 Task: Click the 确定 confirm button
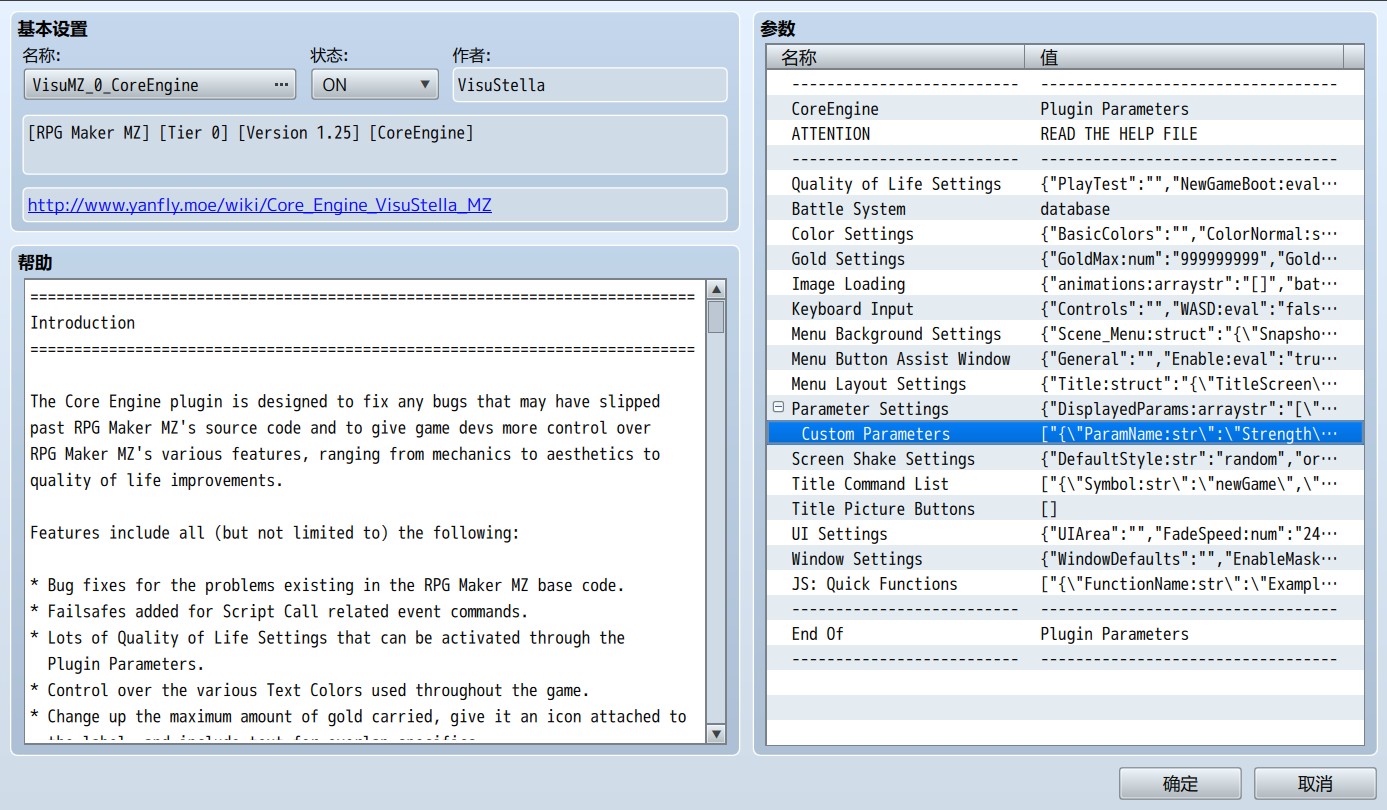[x=1180, y=784]
